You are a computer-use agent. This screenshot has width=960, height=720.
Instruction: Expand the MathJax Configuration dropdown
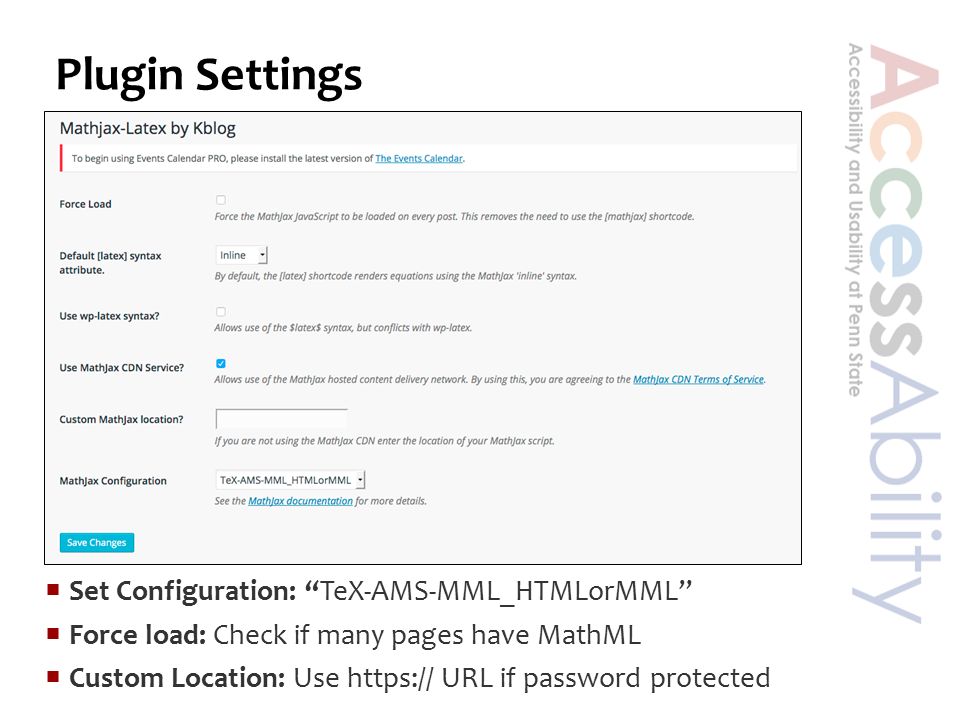(x=290, y=480)
